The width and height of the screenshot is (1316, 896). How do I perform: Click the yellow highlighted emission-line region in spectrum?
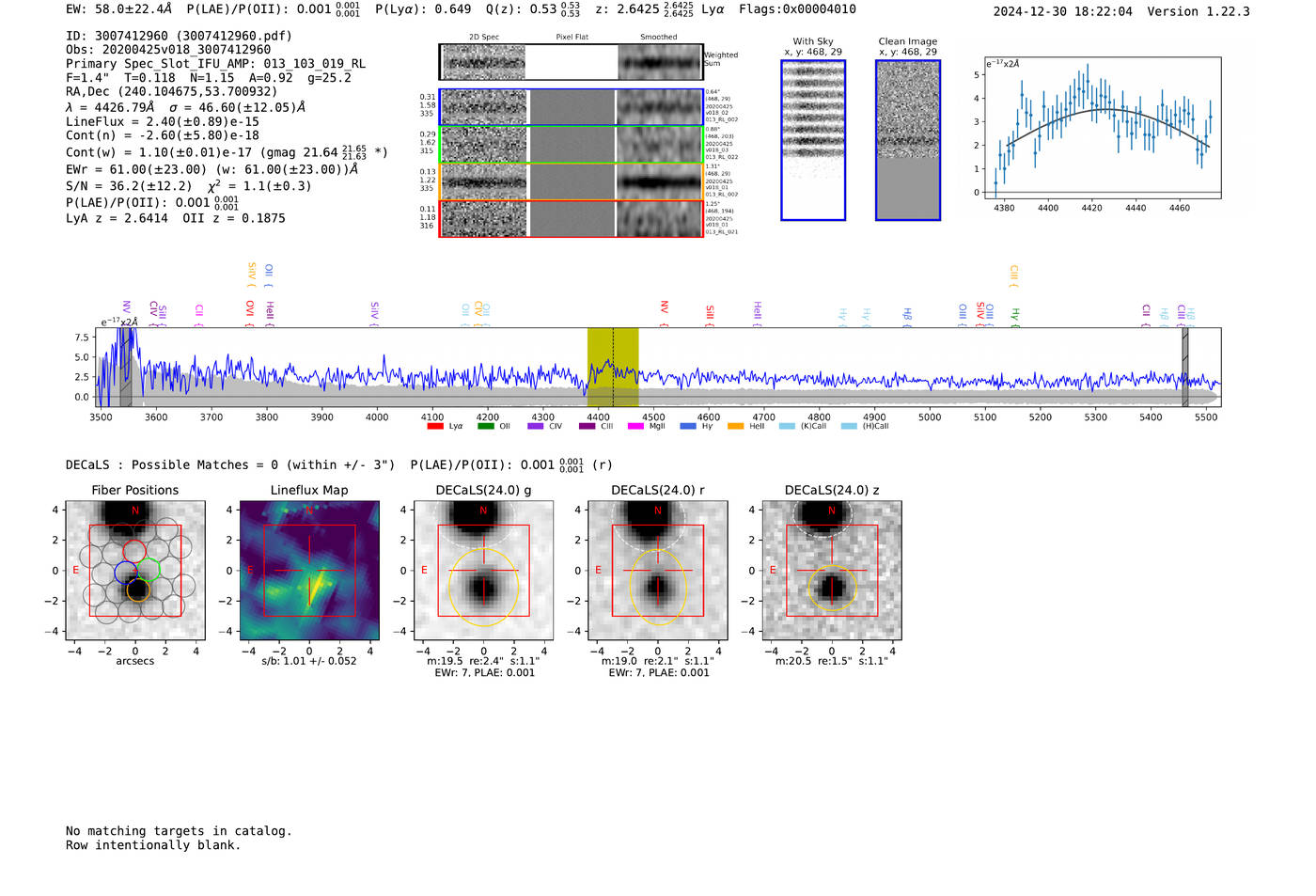click(x=613, y=367)
